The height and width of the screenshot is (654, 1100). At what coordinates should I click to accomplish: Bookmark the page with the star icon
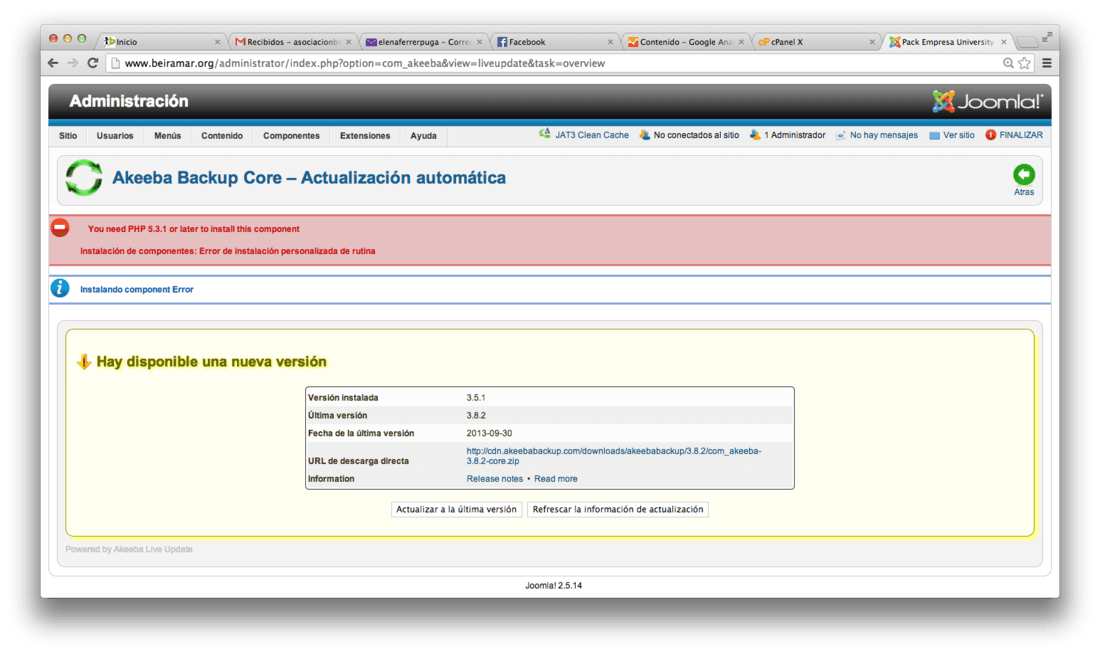[x=1025, y=63]
